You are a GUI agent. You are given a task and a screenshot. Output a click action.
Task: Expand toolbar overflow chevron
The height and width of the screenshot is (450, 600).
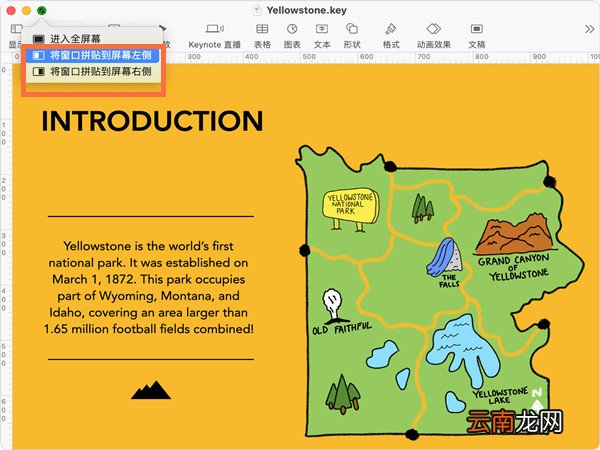(589, 29)
